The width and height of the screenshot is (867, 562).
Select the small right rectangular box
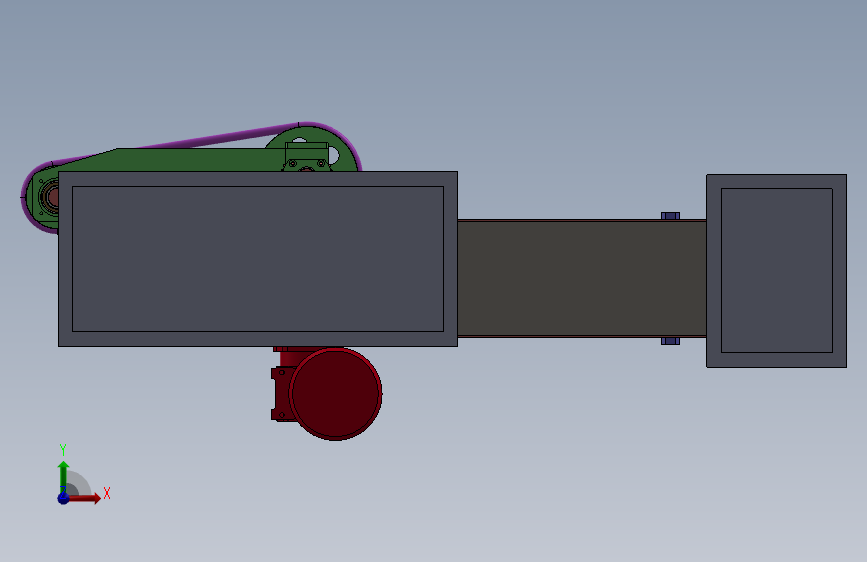776,270
